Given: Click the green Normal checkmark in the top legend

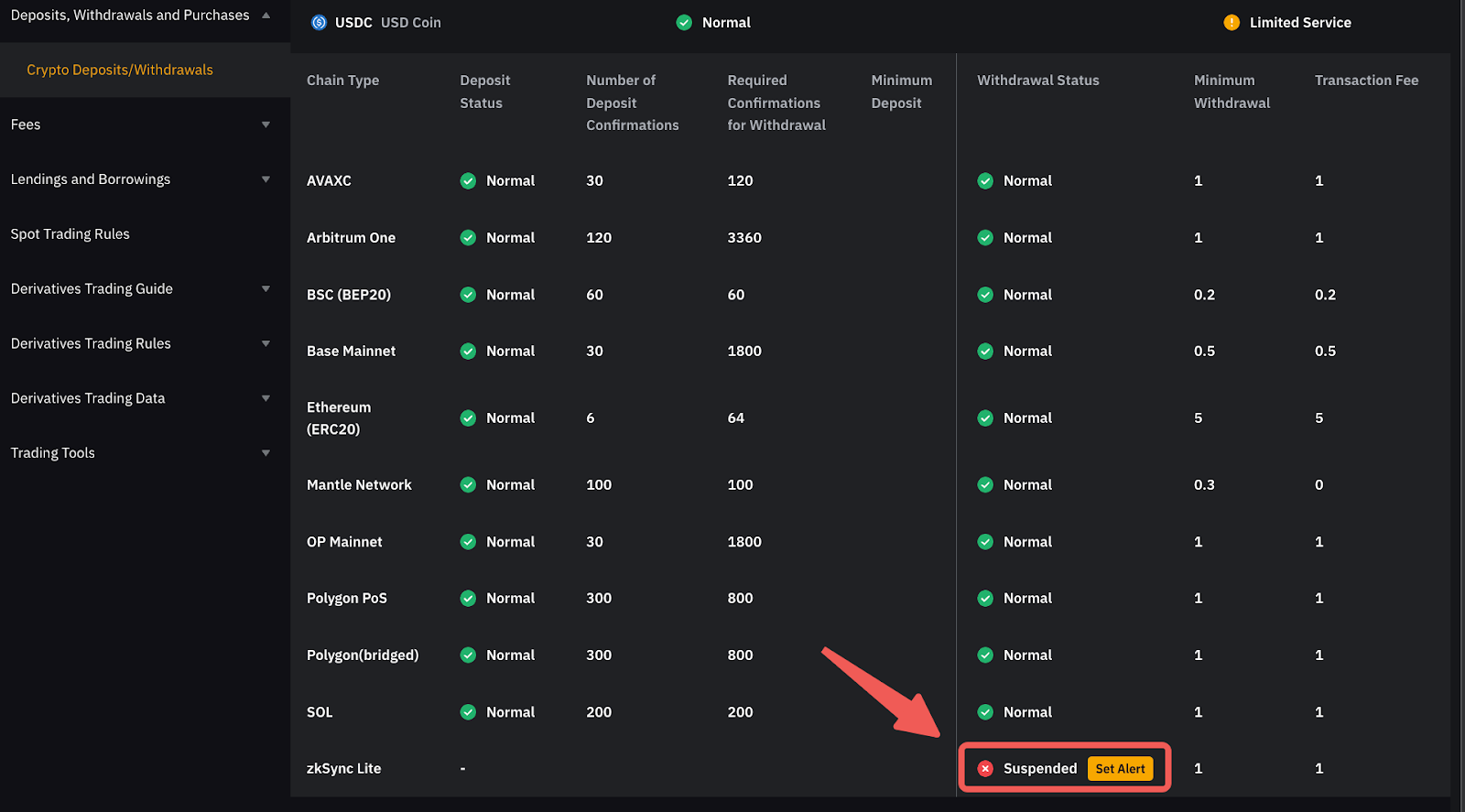Looking at the screenshot, I should click(684, 23).
